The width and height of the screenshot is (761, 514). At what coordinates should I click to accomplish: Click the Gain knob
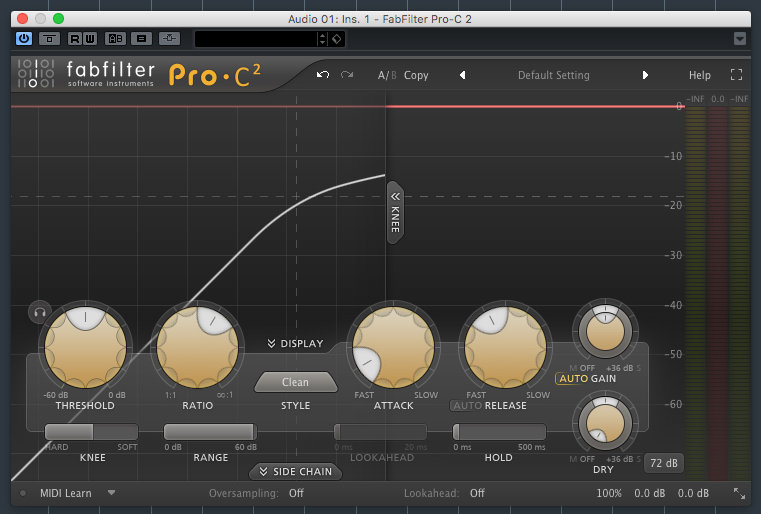click(605, 330)
